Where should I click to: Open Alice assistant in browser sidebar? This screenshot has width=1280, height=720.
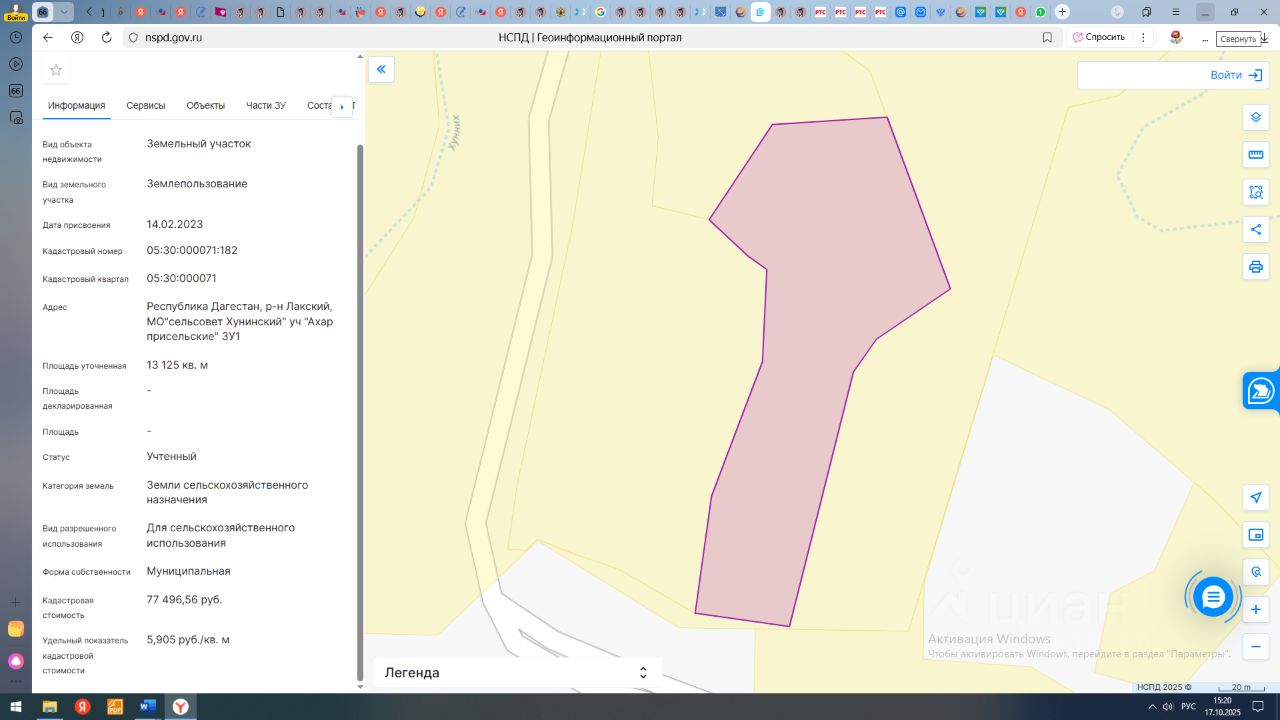[x=16, y=661]
